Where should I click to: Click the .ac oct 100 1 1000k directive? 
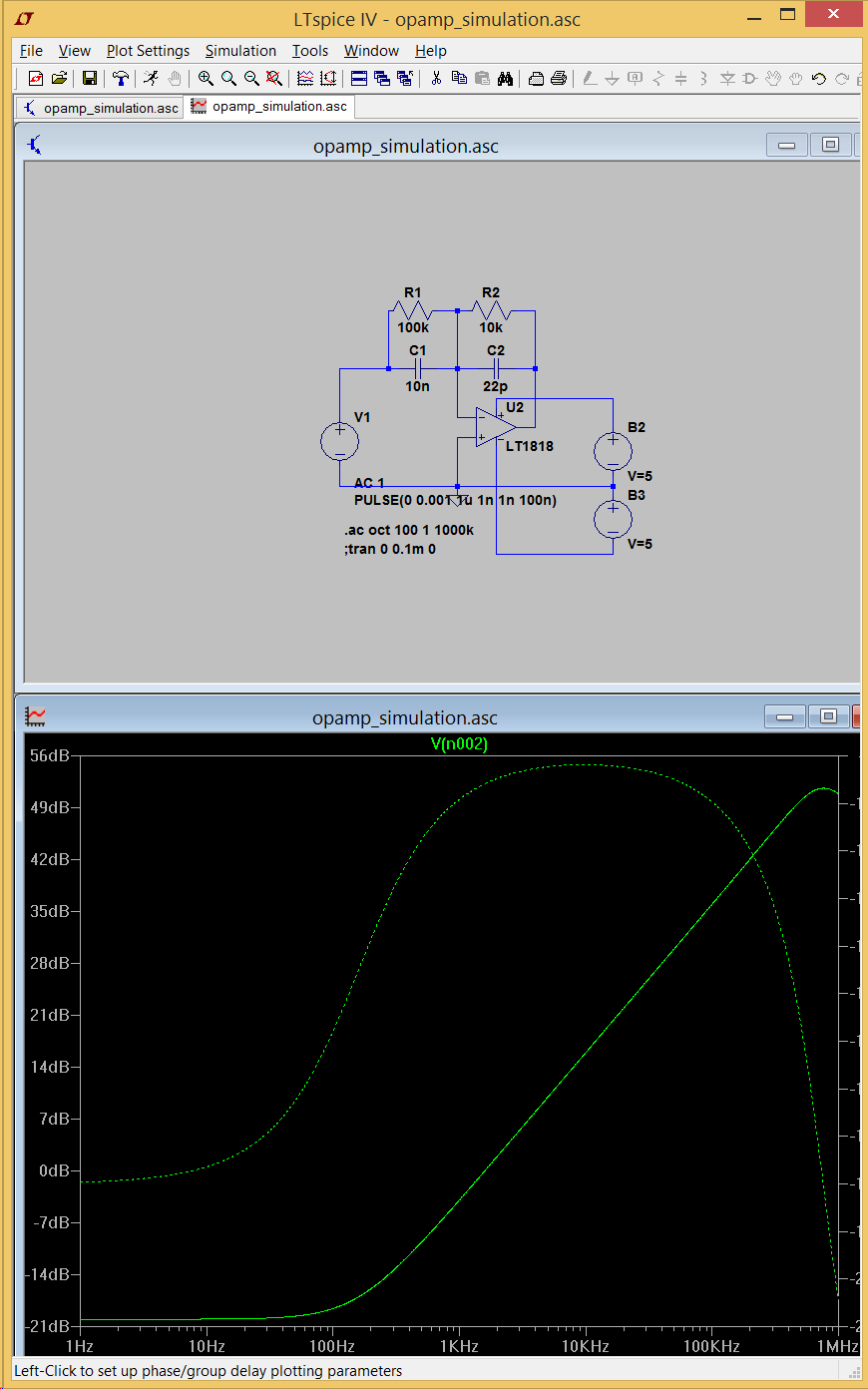pyautogui.click(x=409, y=530)
